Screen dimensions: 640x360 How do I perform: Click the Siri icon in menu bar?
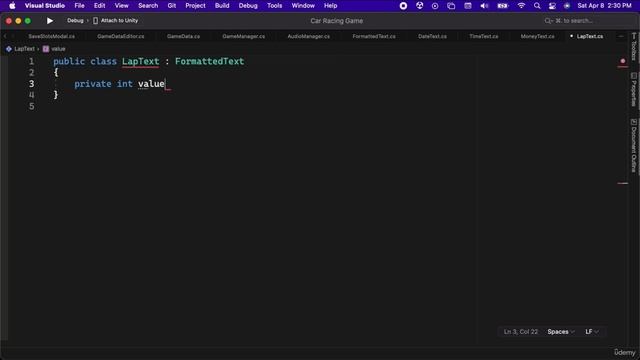point(567,6)
